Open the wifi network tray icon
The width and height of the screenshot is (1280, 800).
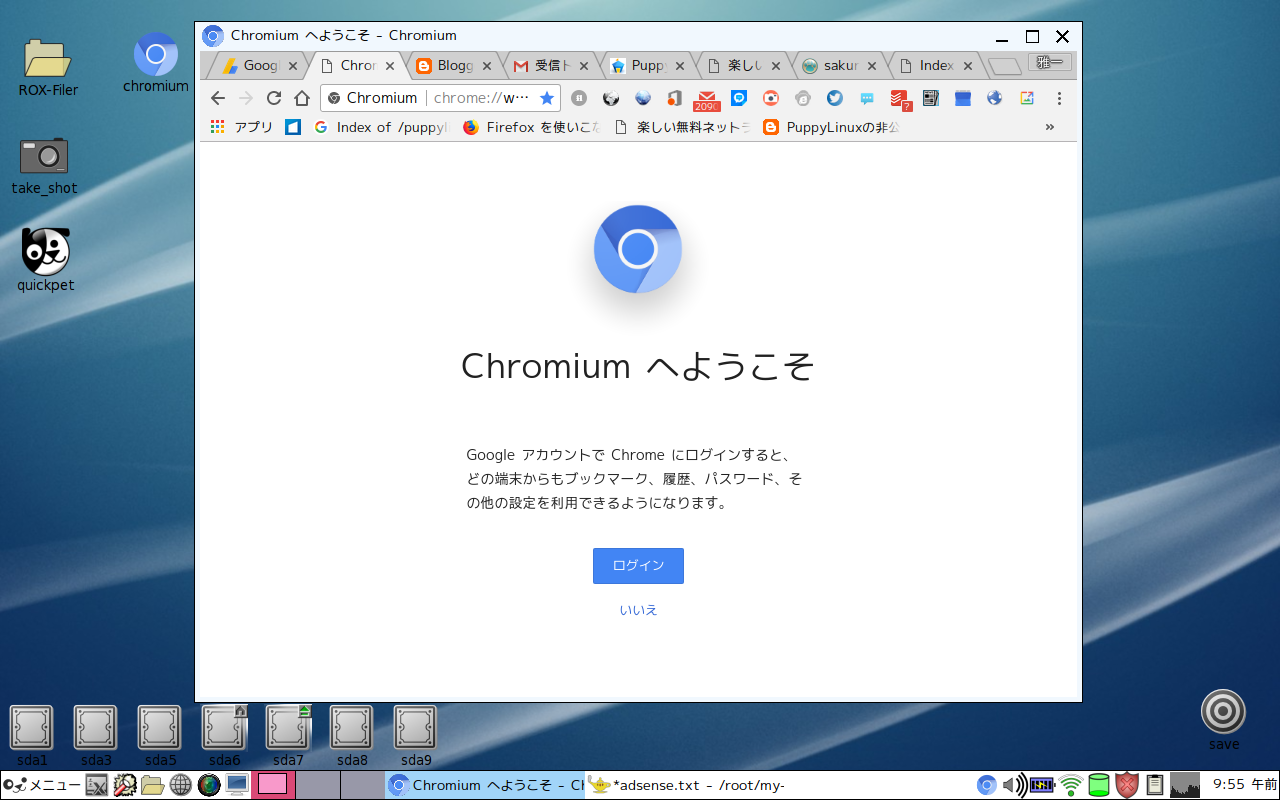point(1071,785)
